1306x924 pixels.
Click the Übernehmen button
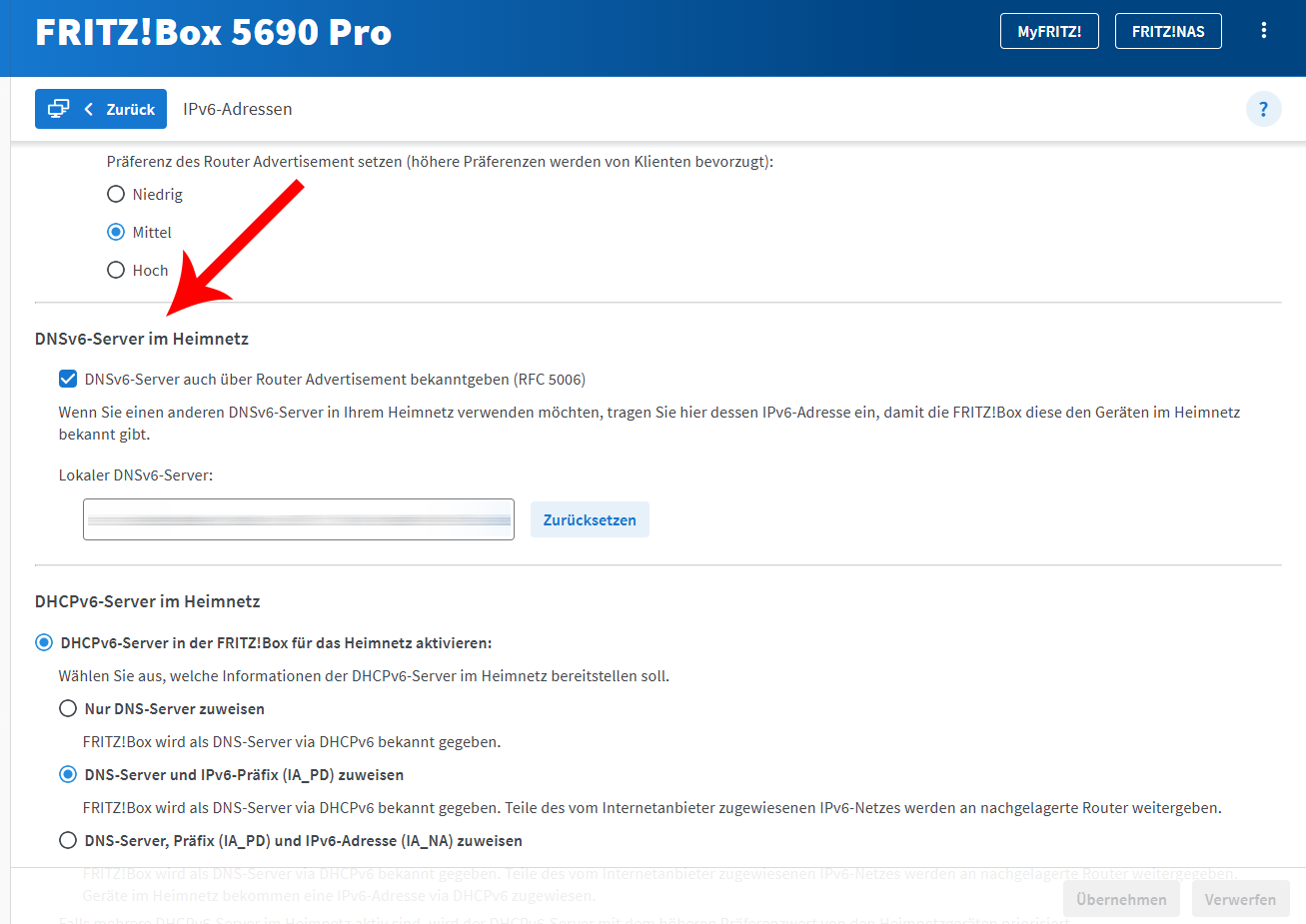pyautogui.click(x=1121, y=899)
